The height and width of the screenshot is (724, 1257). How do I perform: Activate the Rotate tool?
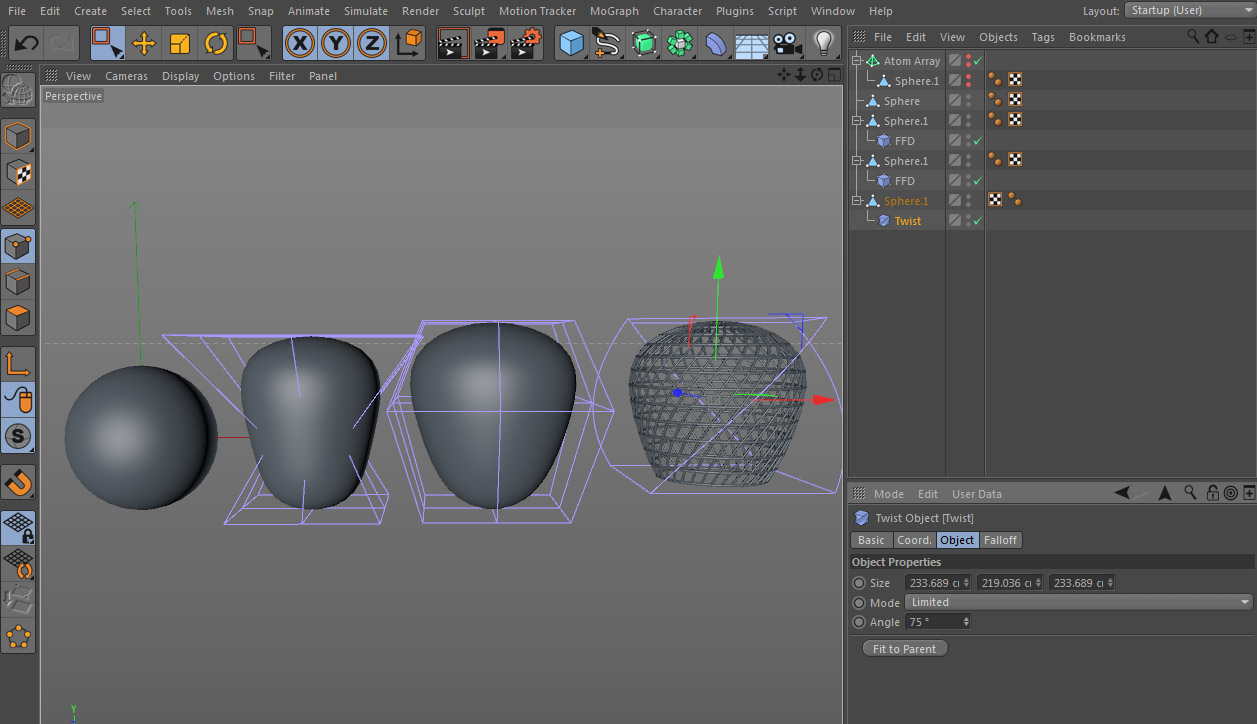(216, 43)
